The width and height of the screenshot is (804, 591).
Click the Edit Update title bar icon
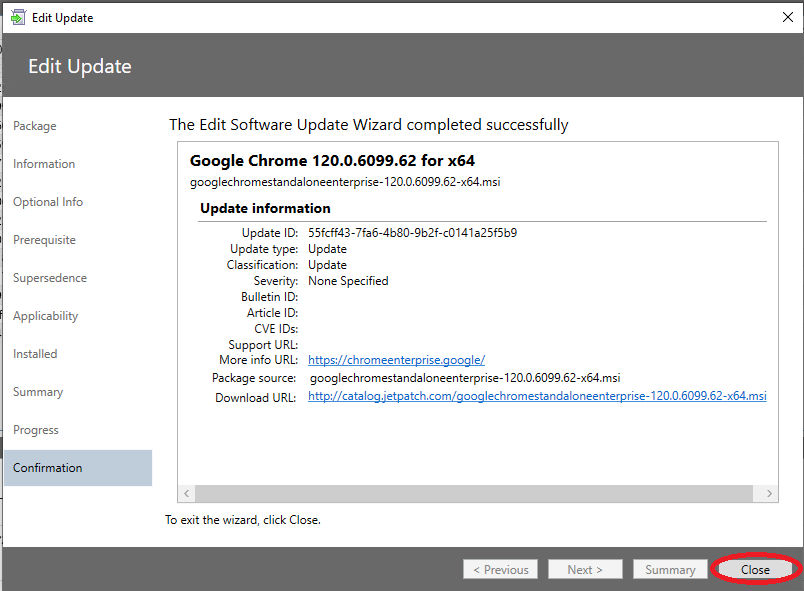(x=18, y=17)
